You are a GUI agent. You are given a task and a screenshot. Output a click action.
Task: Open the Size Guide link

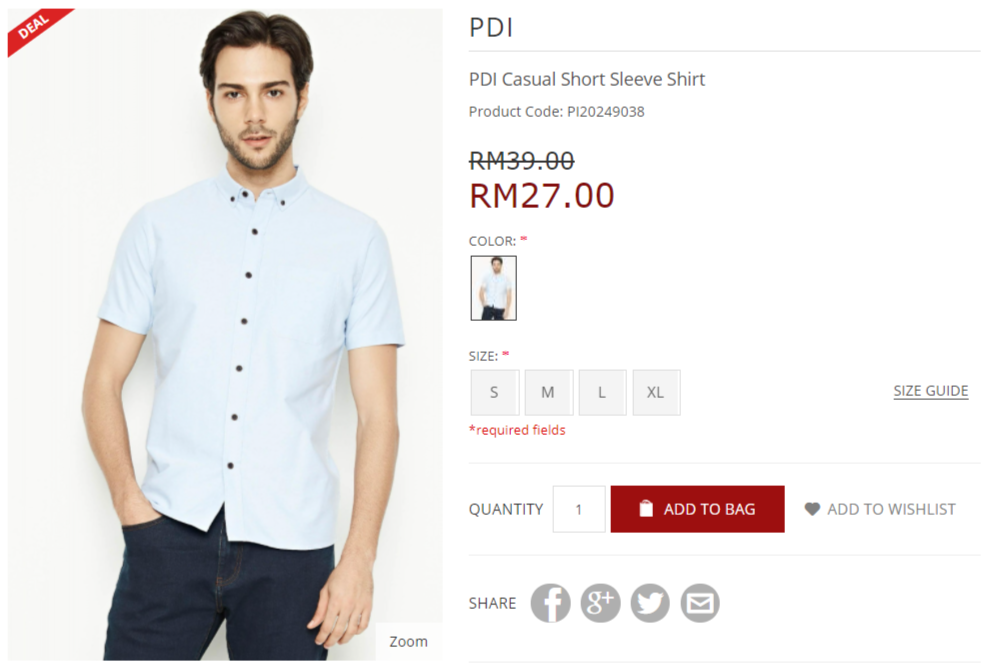930,391
